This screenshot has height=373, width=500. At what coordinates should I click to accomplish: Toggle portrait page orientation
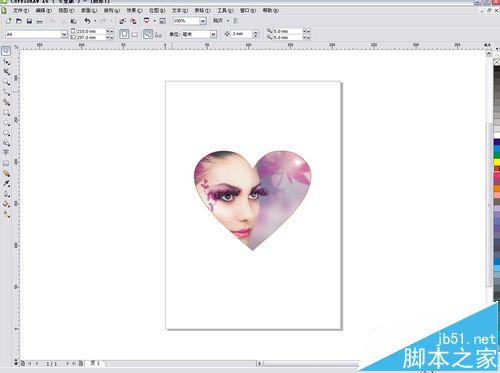[124, 34]
